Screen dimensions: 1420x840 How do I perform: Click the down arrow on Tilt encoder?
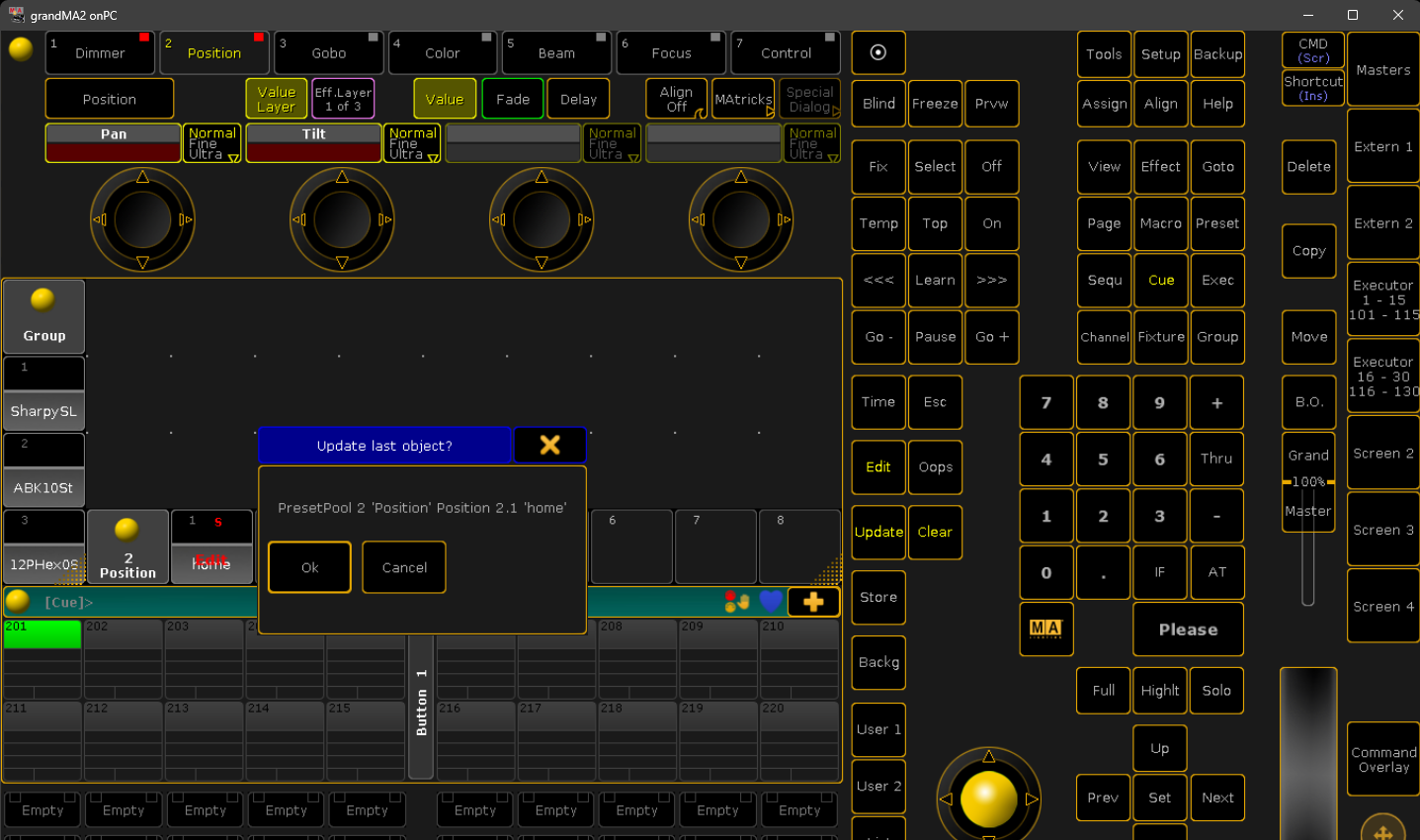click(x=342, y=263)
